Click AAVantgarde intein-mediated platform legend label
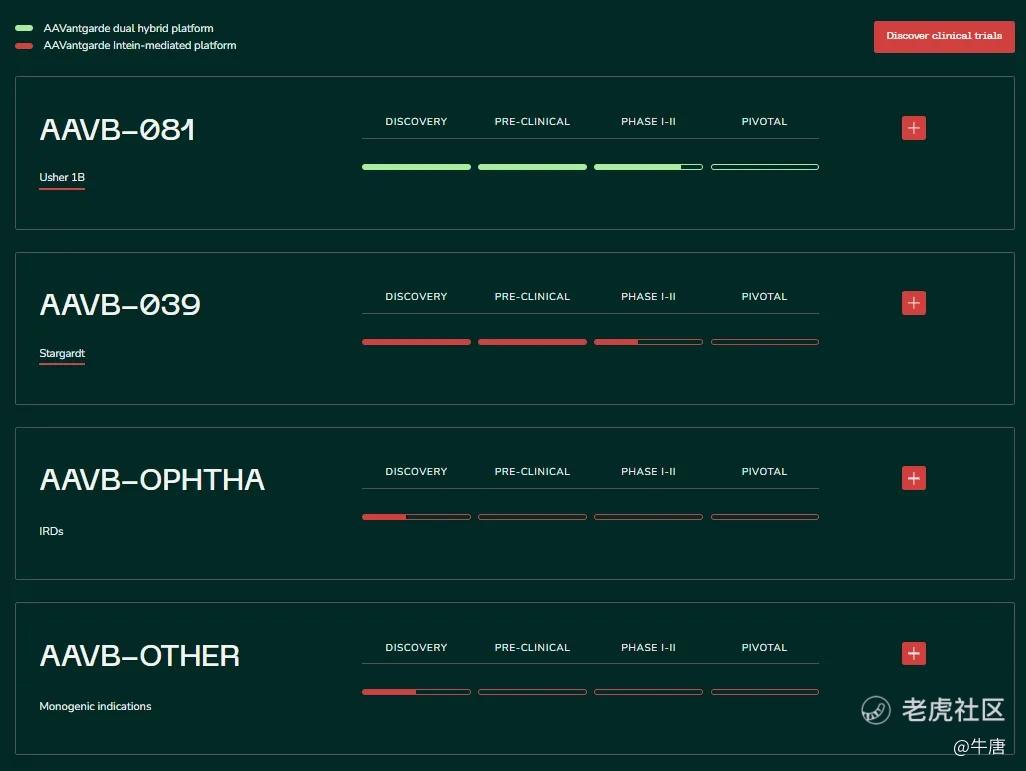 coord(139,45)
